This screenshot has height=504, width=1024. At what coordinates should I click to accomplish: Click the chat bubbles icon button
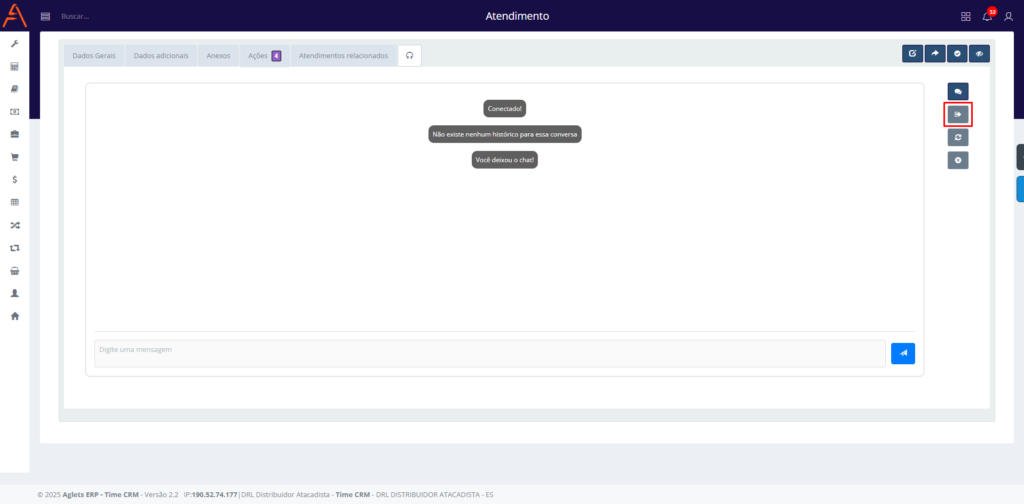[x=958, y=91]
